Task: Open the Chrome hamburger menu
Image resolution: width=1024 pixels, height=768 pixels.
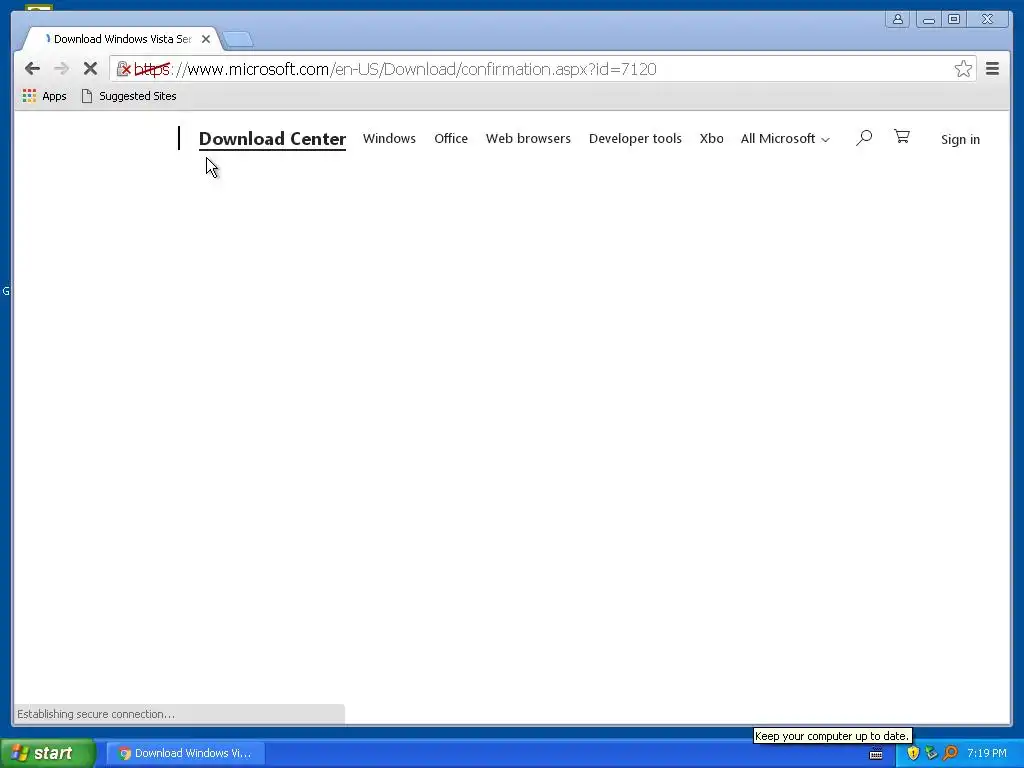Action: click(992, 69)
